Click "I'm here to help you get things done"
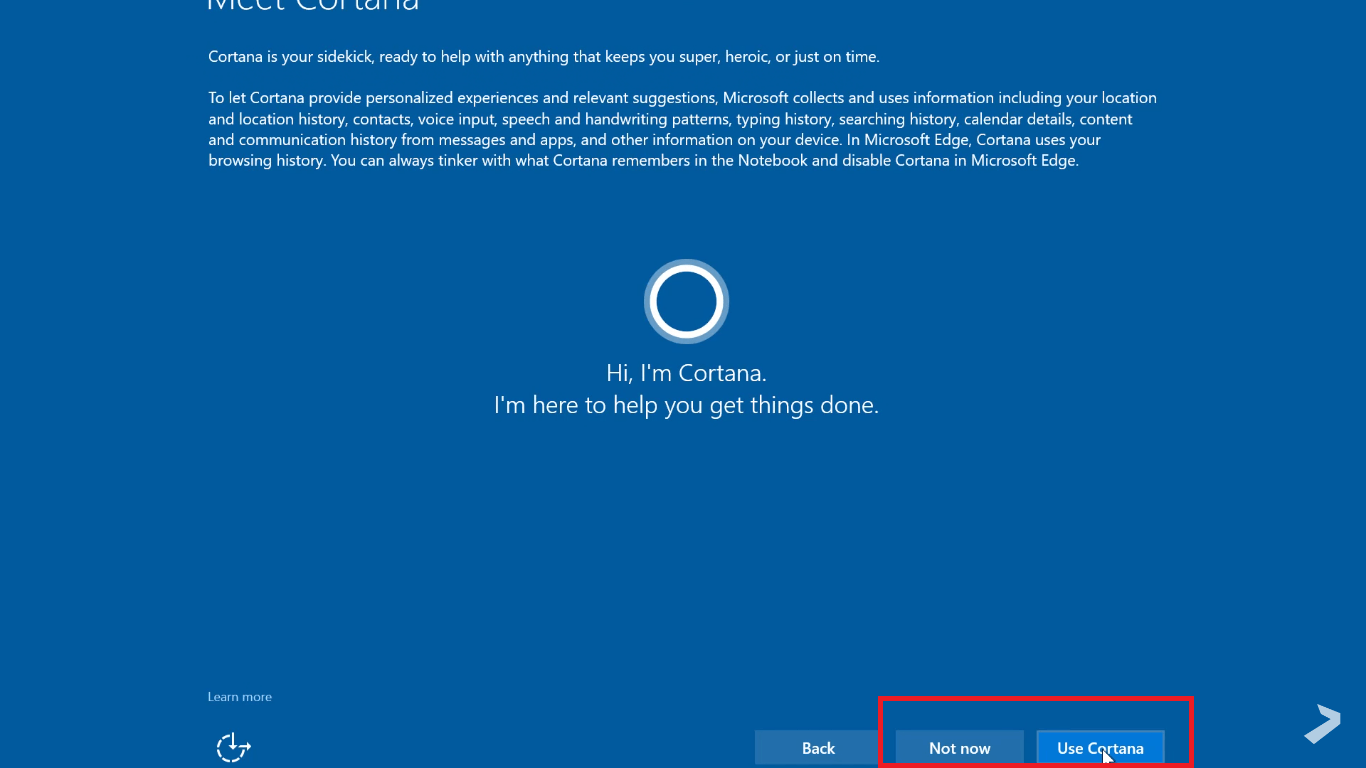 (x=686, y=406)
